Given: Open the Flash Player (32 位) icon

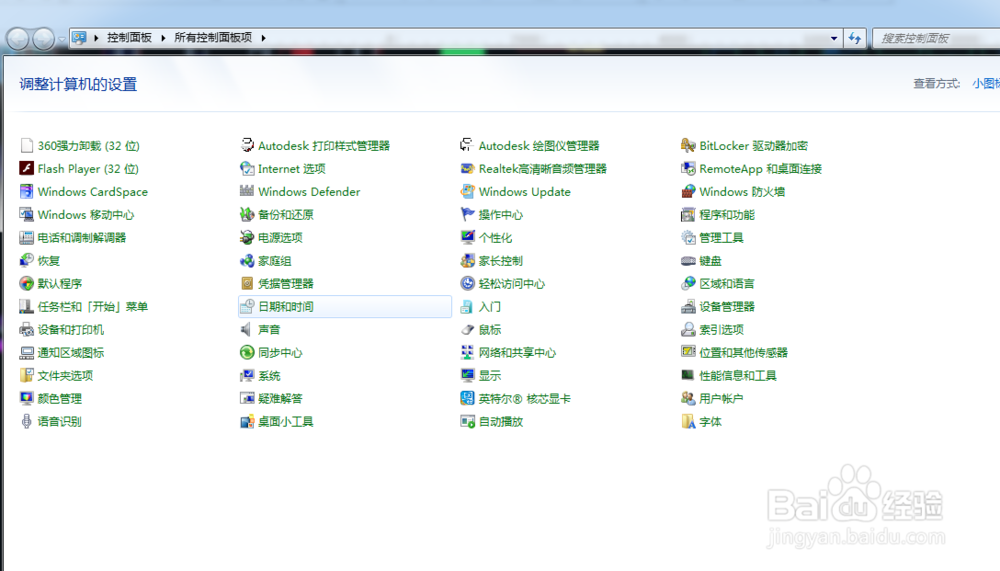Looking at the screenshot, I should click(x=26, y=168).
